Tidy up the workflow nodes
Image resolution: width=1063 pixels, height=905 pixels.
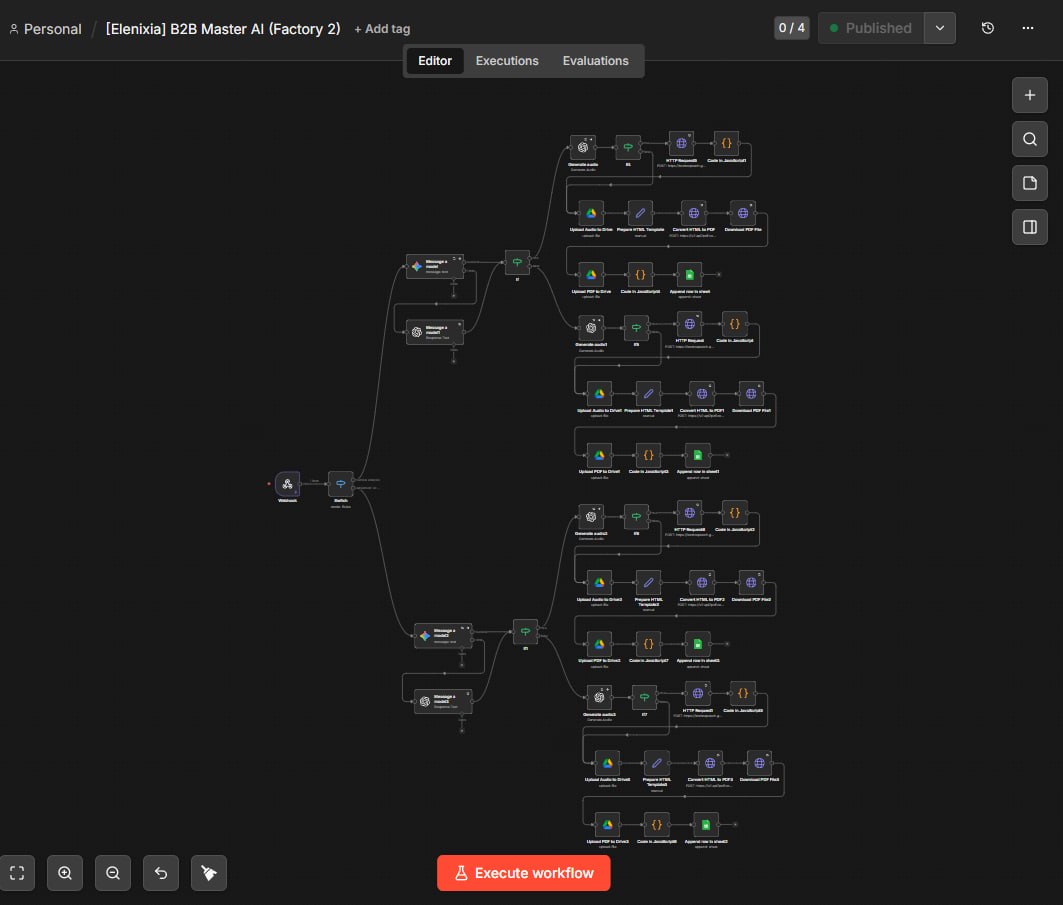pos(209,873)
